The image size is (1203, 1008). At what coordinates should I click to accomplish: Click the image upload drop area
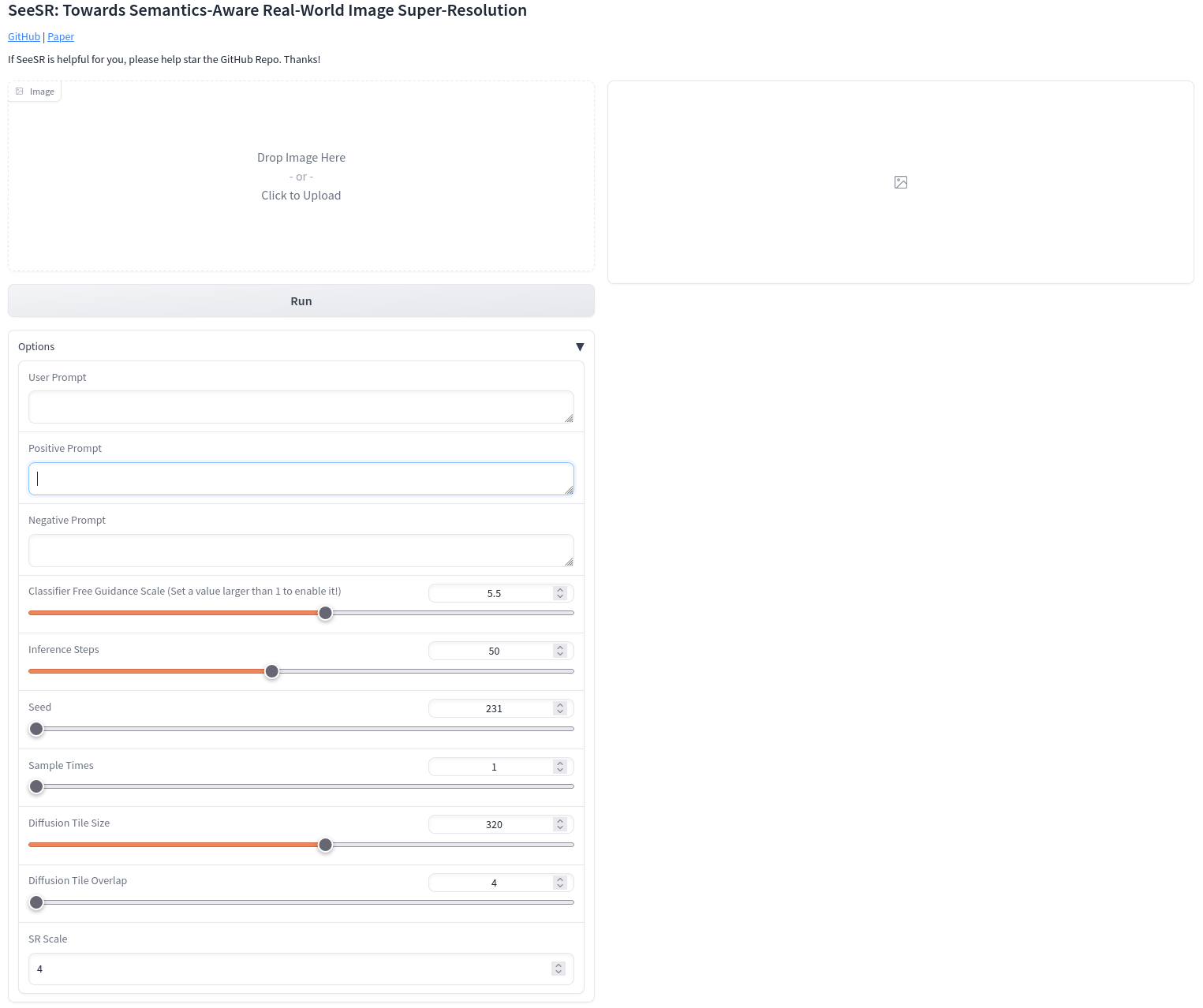[x=301, y=177]
